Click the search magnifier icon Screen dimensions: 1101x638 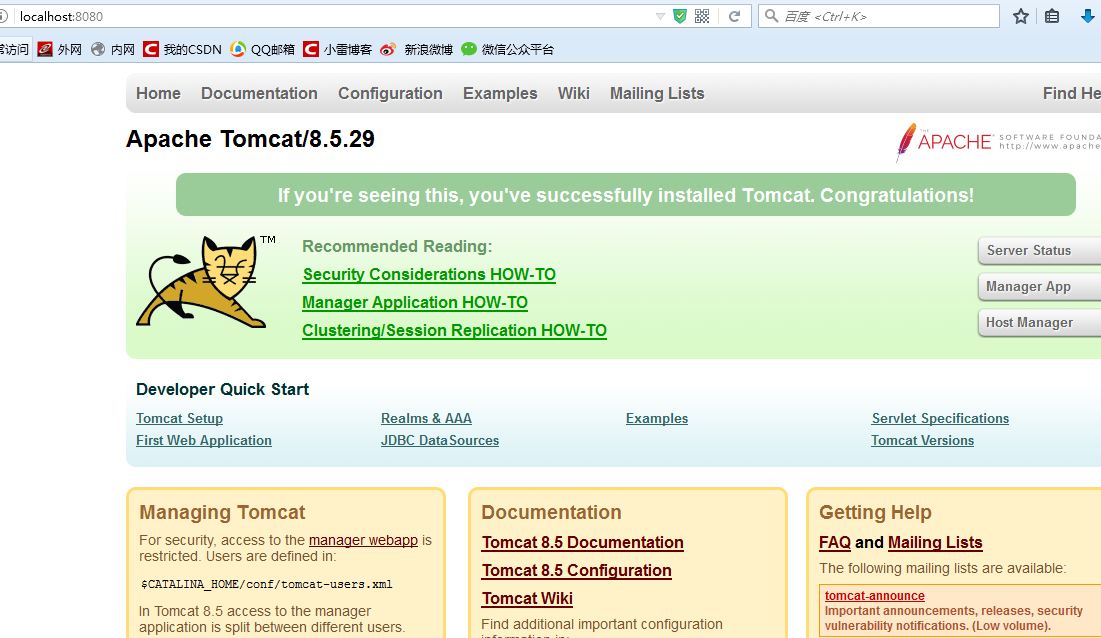(x=771, y=15)
